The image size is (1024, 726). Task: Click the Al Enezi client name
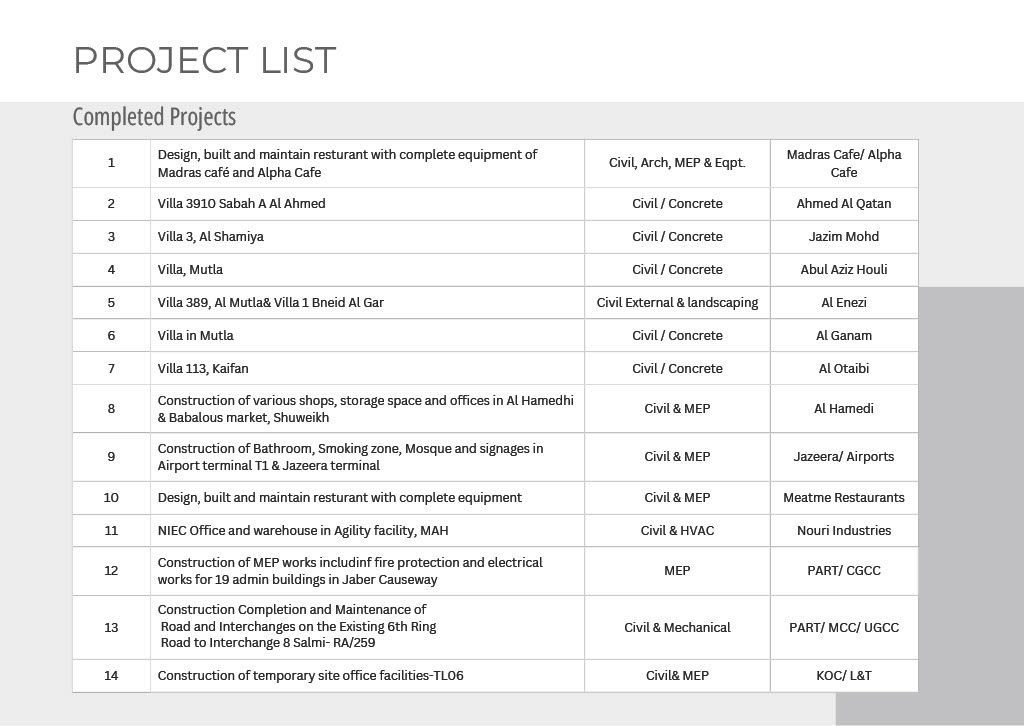click(x=843, y=303)
